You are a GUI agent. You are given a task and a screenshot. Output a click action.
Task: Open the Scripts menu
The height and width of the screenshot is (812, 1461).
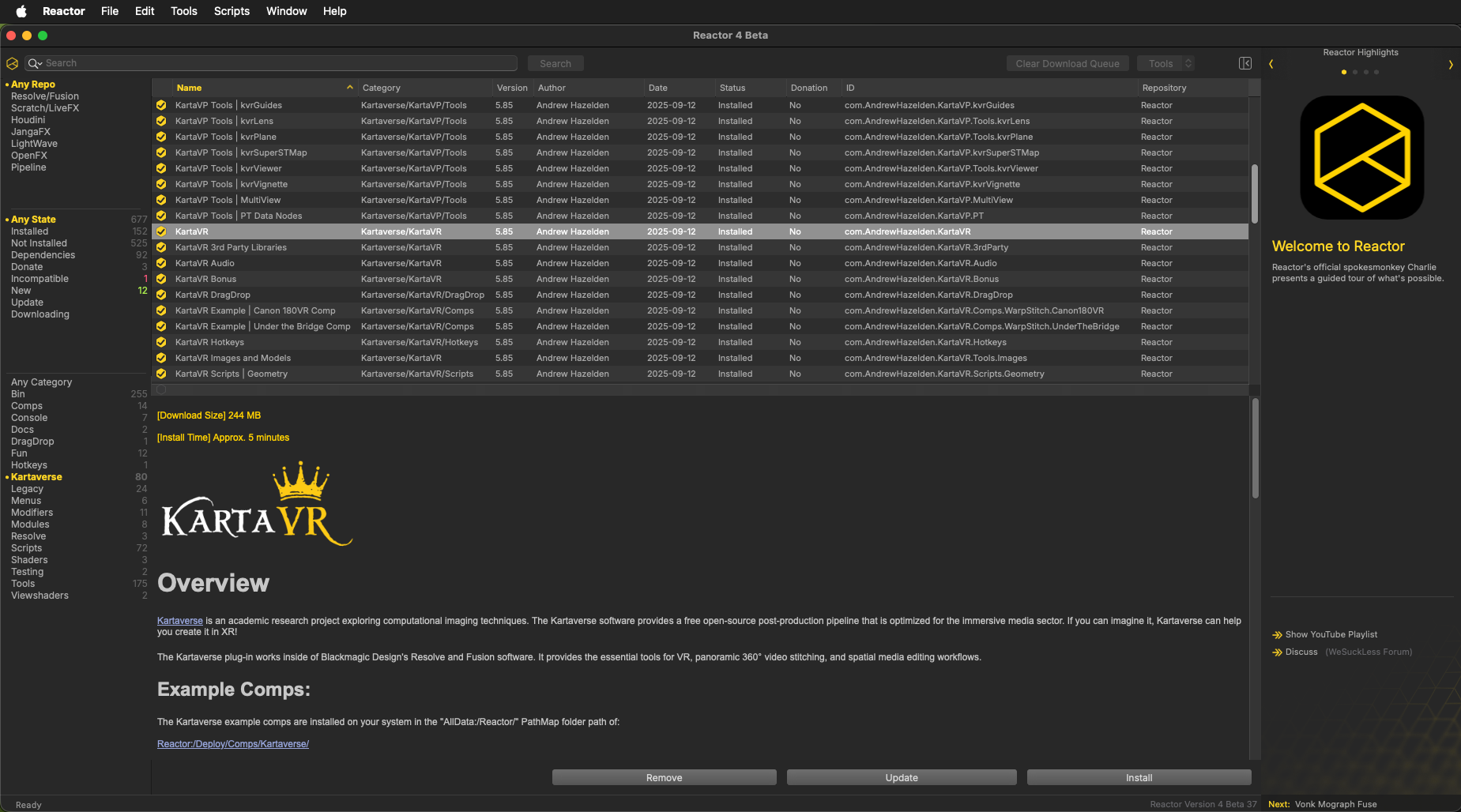[232, 11]
